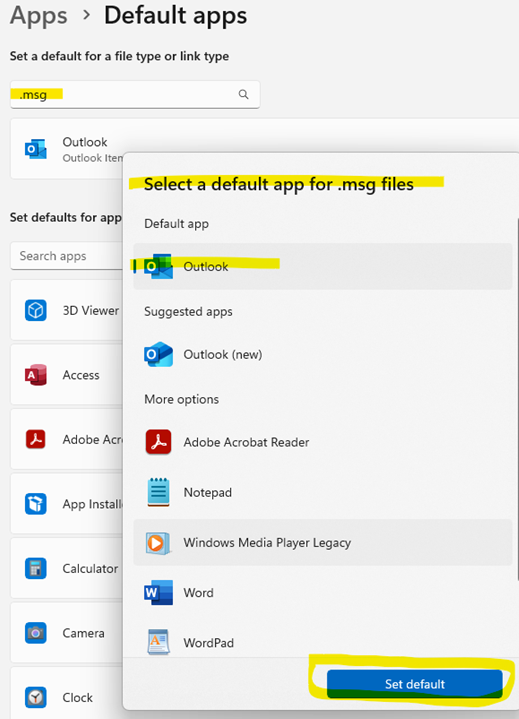Image resolution: width=519 pixels, height=719 pixels.
Task: Open App Installer icon in list
Action: coord(35,504)
